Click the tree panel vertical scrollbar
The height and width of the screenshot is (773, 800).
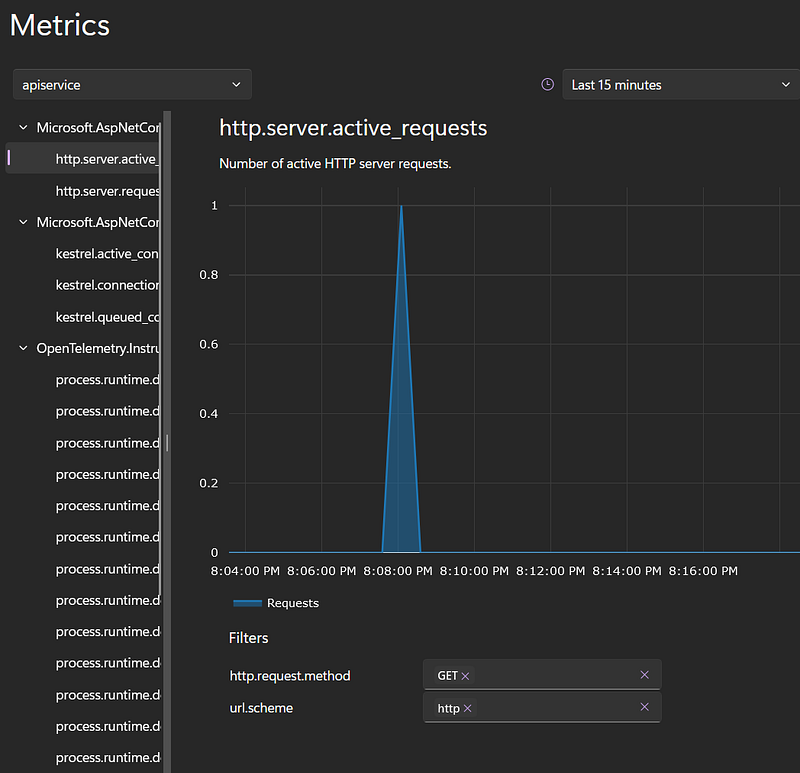pos(160,357)
